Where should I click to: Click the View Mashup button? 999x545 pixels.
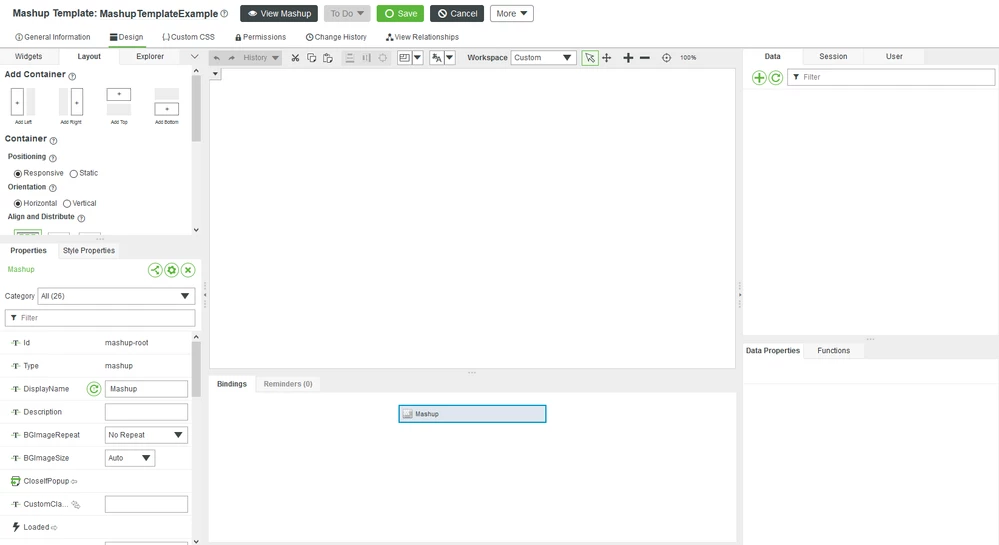tap(279, 13)
